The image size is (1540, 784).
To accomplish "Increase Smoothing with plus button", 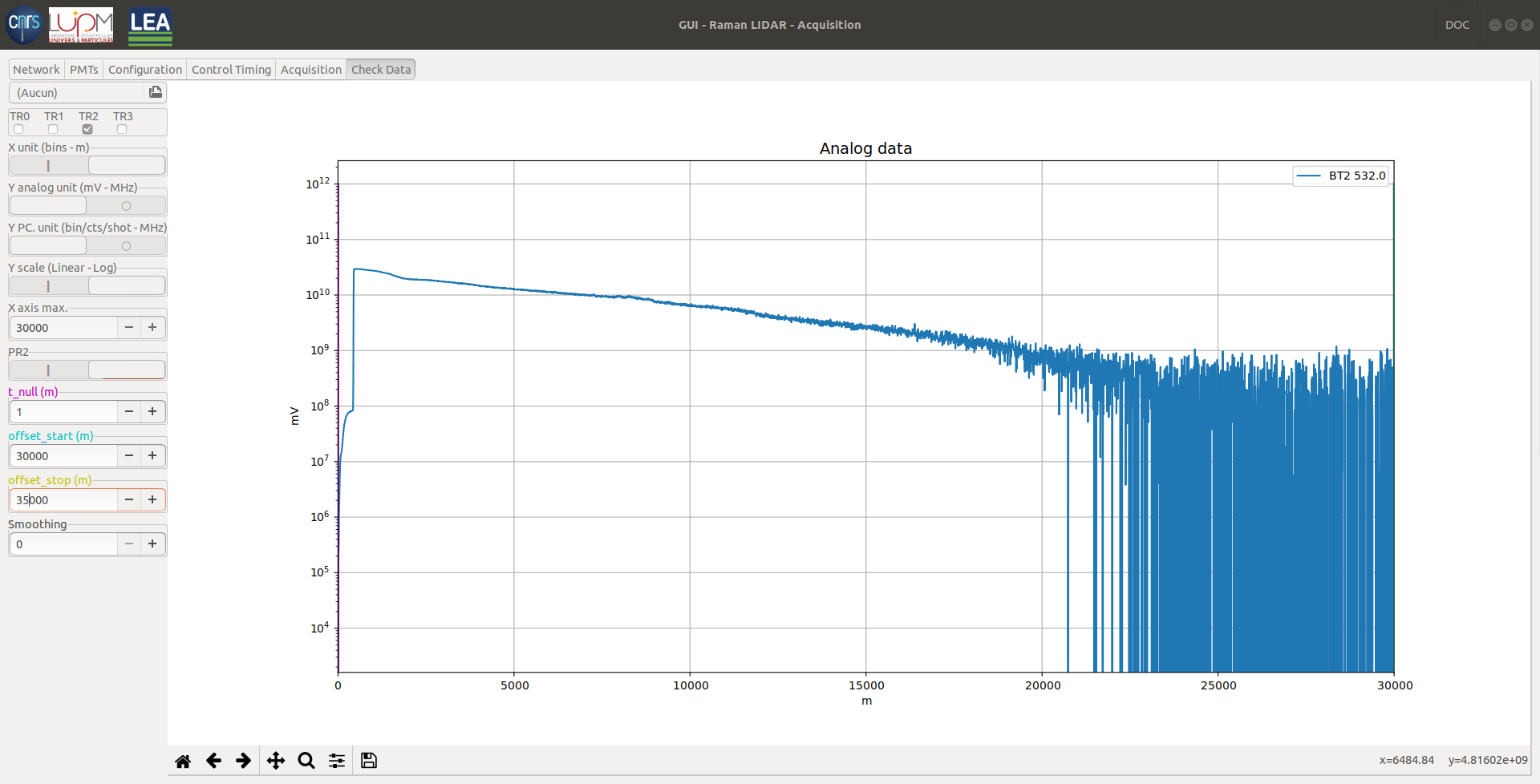I will coord(152,544).
